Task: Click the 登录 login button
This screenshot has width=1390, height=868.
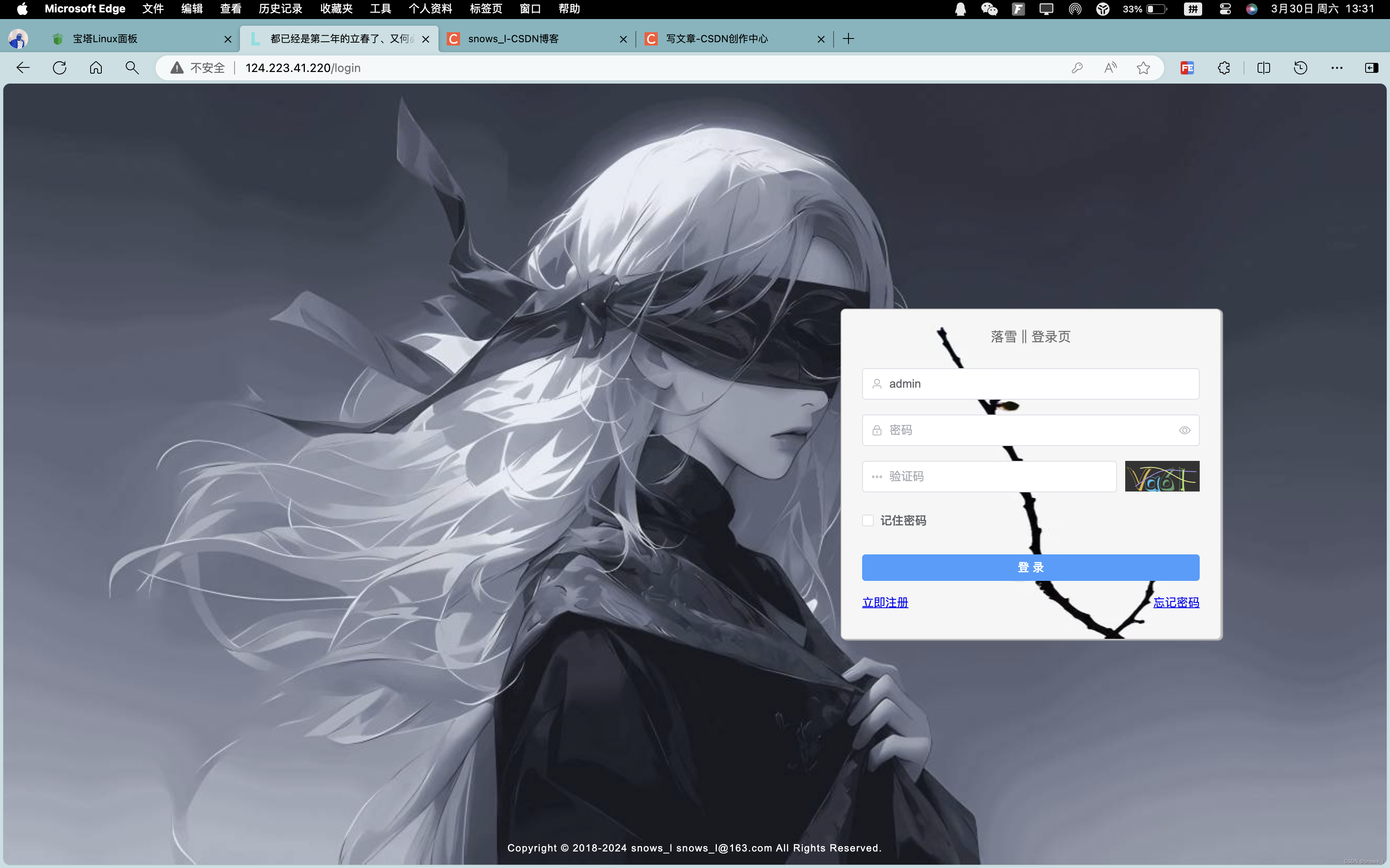Action: pyautogui.click(x=1030, y=567)
